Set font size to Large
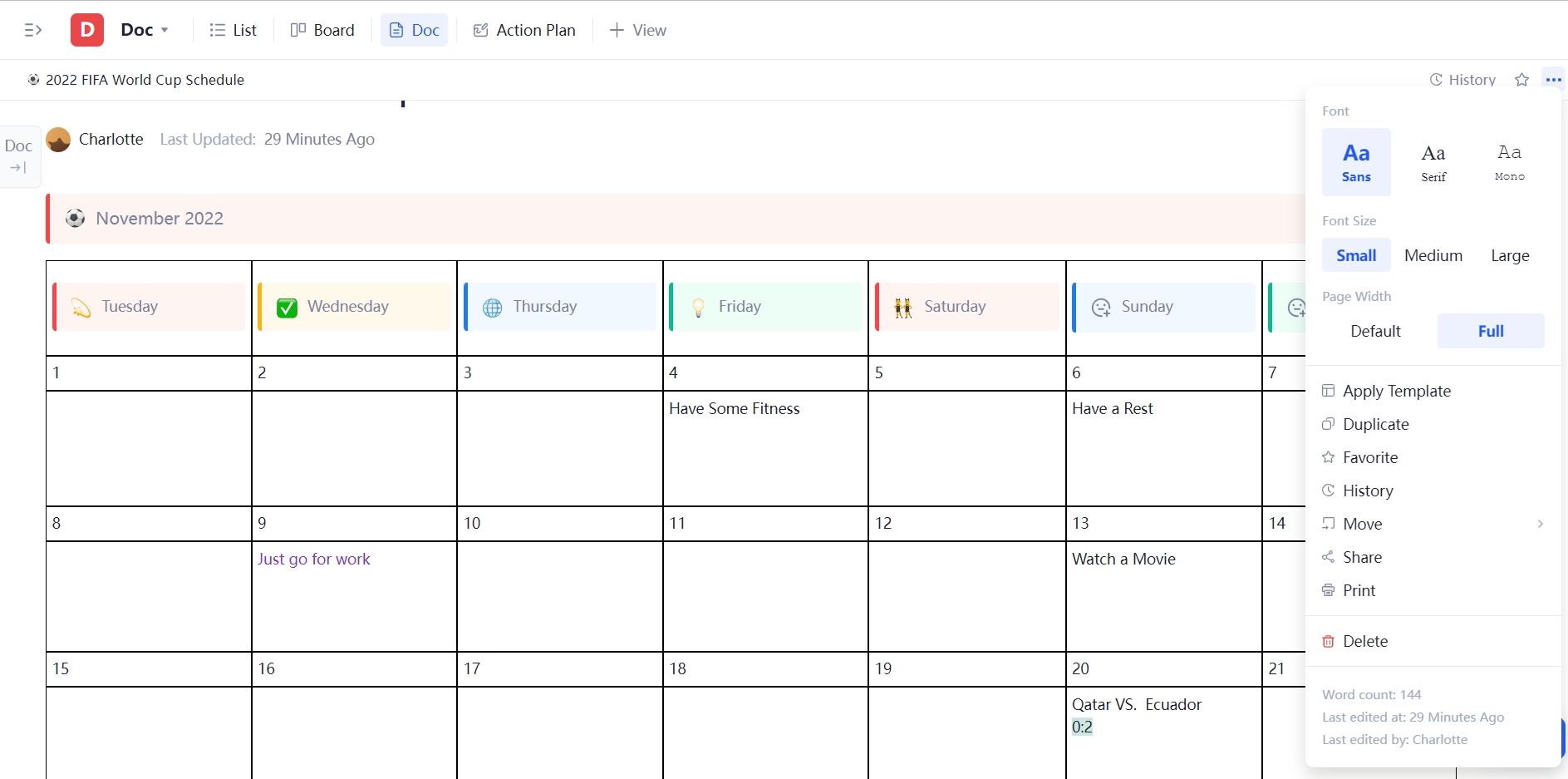The width and height of the screenshot is (1568, 779). pyautogui.click(x=1510, y=255)
